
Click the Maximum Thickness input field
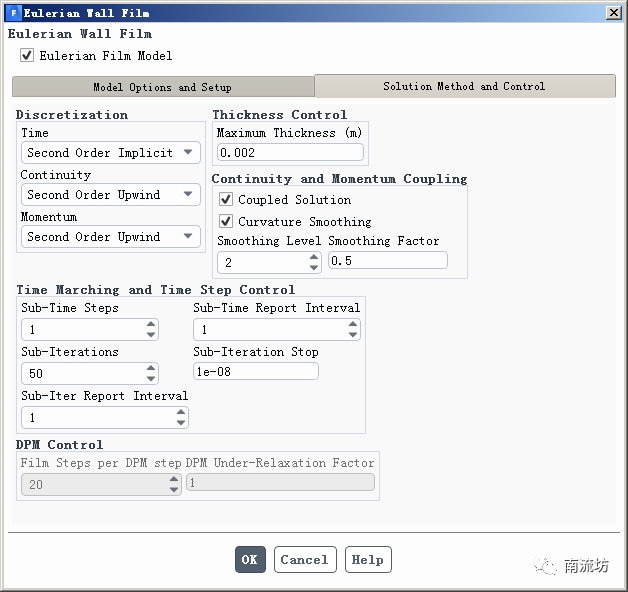(290, 152)
